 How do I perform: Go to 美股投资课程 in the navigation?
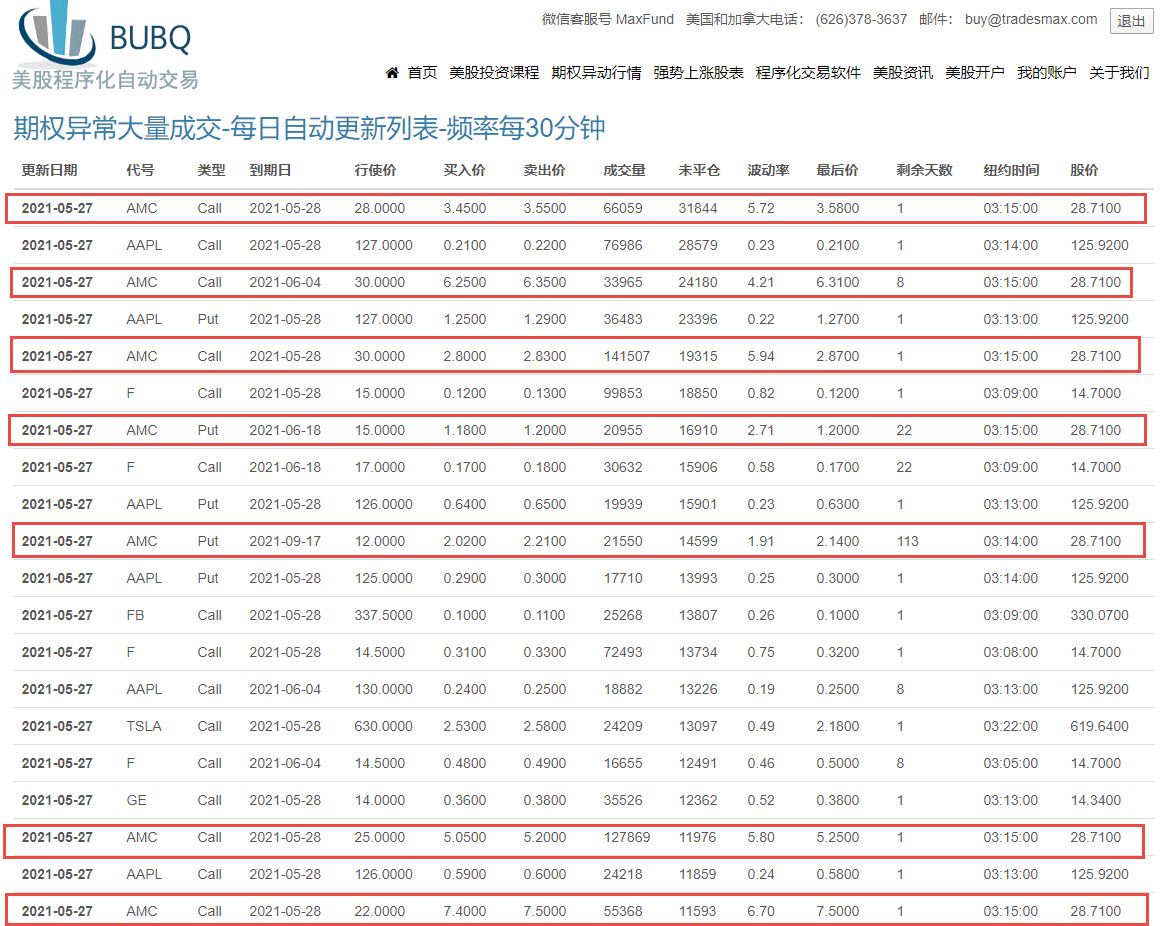pos(494,73)
